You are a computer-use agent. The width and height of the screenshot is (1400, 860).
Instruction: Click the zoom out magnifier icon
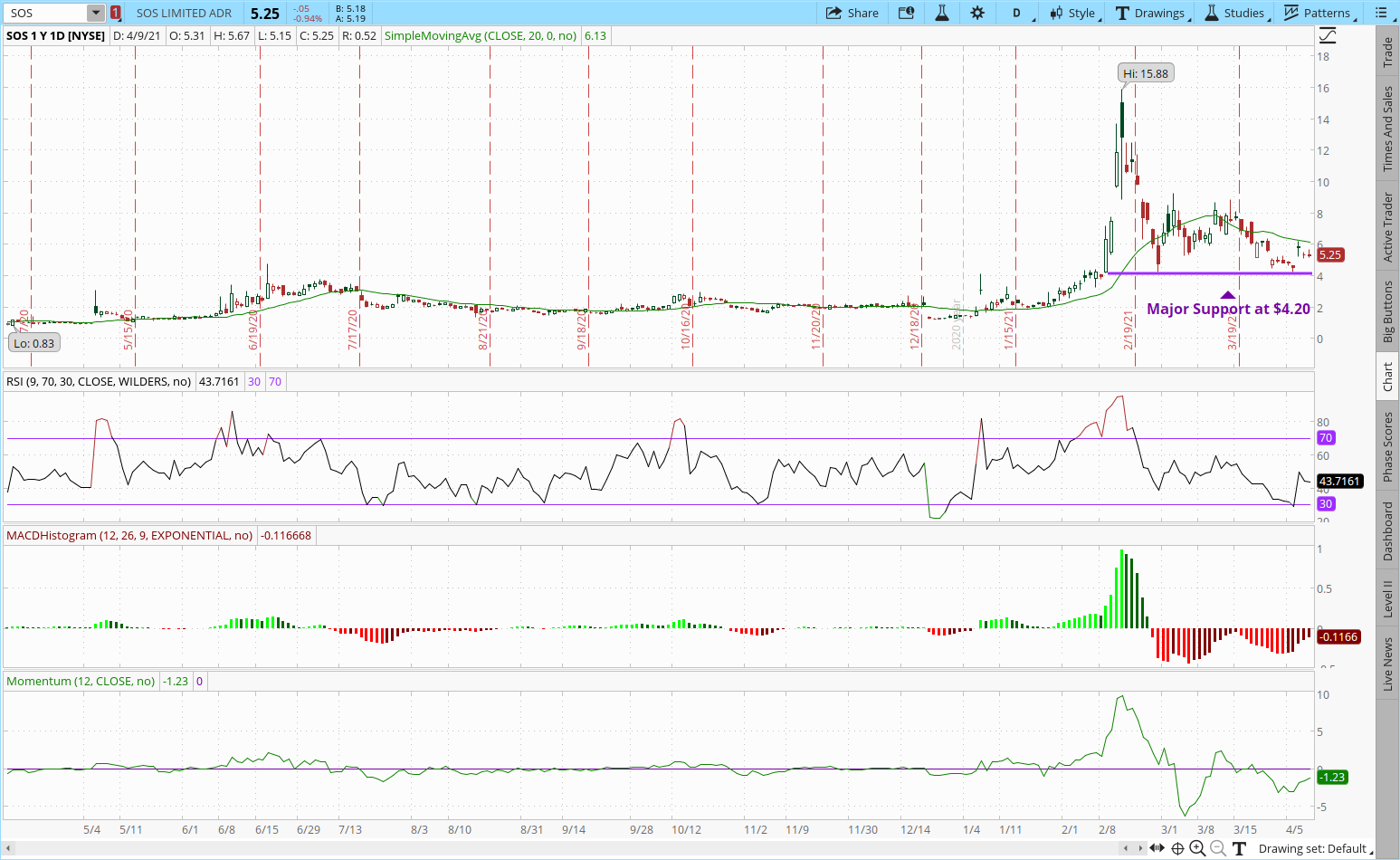click(x=1217, y=848)
